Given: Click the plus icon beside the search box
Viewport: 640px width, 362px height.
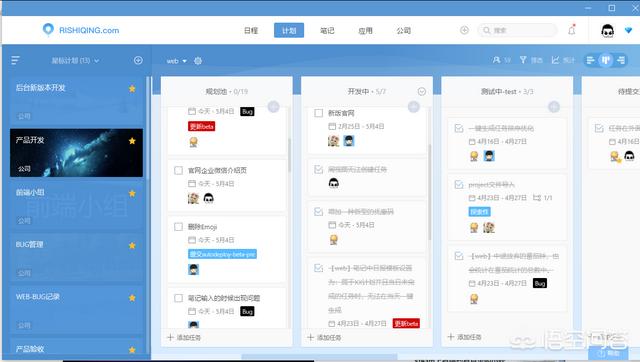Looking at the screenshot, I should pos(464,30).
